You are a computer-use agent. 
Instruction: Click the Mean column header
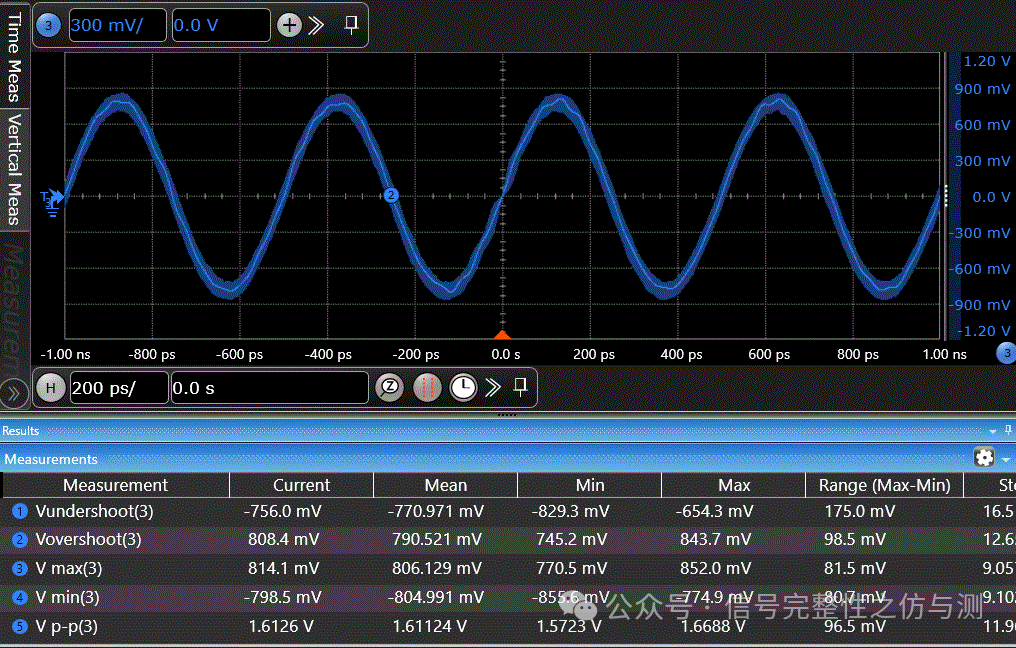point(445,485)
